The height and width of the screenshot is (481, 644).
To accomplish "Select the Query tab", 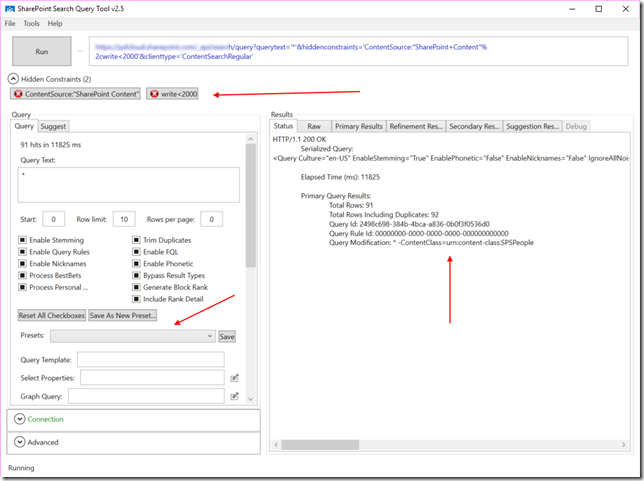I will (x=24, y=126).
